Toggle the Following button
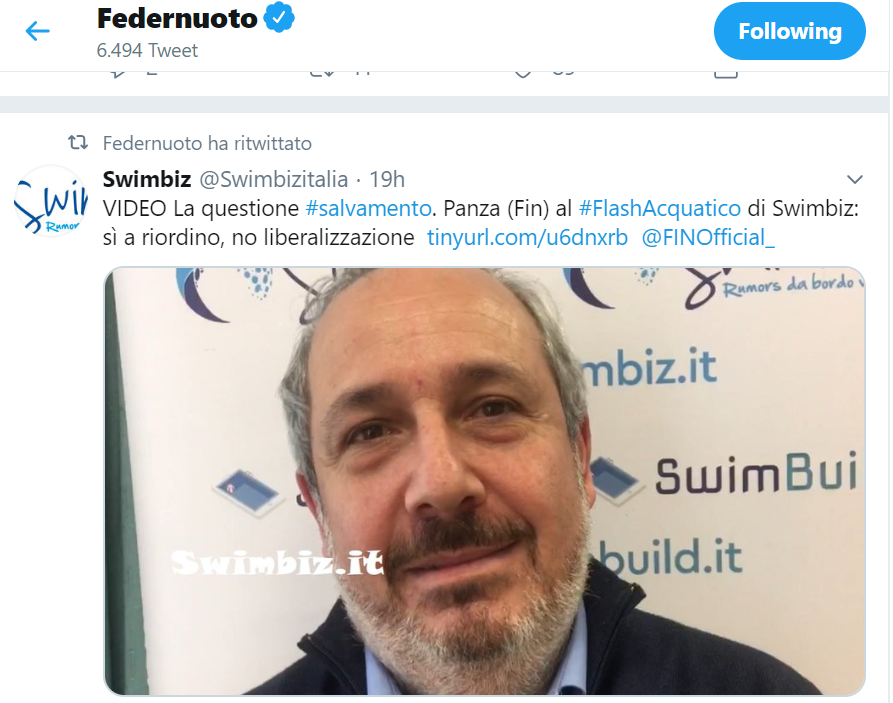 click(789, 31)
